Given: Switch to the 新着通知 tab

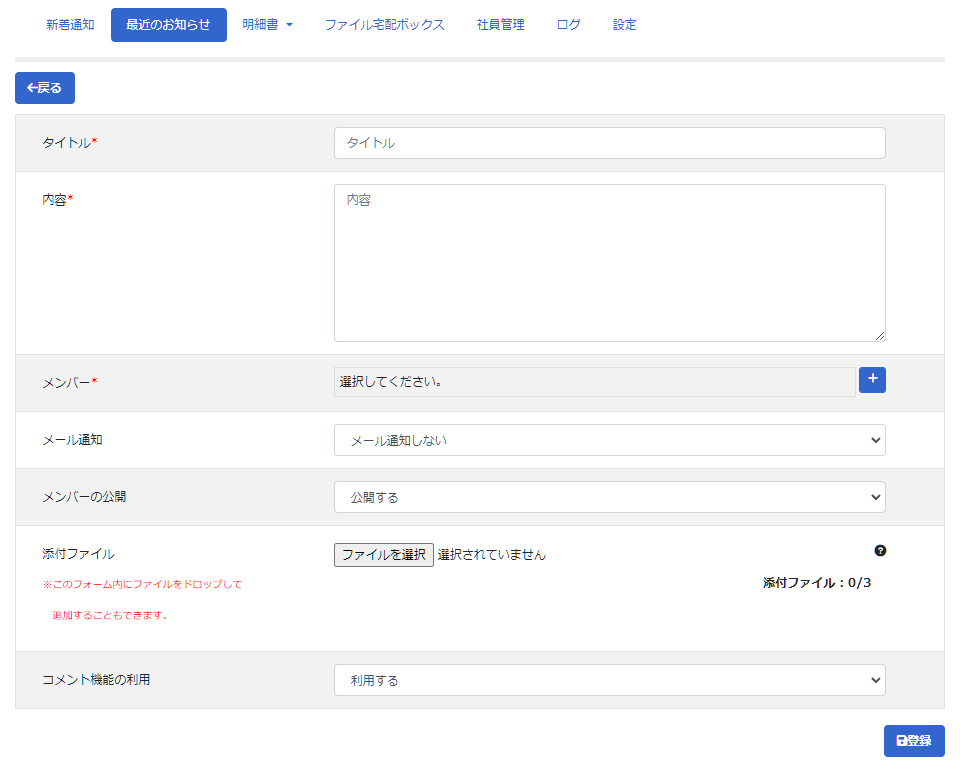Looking at the screenshot, I should [70, 25].
